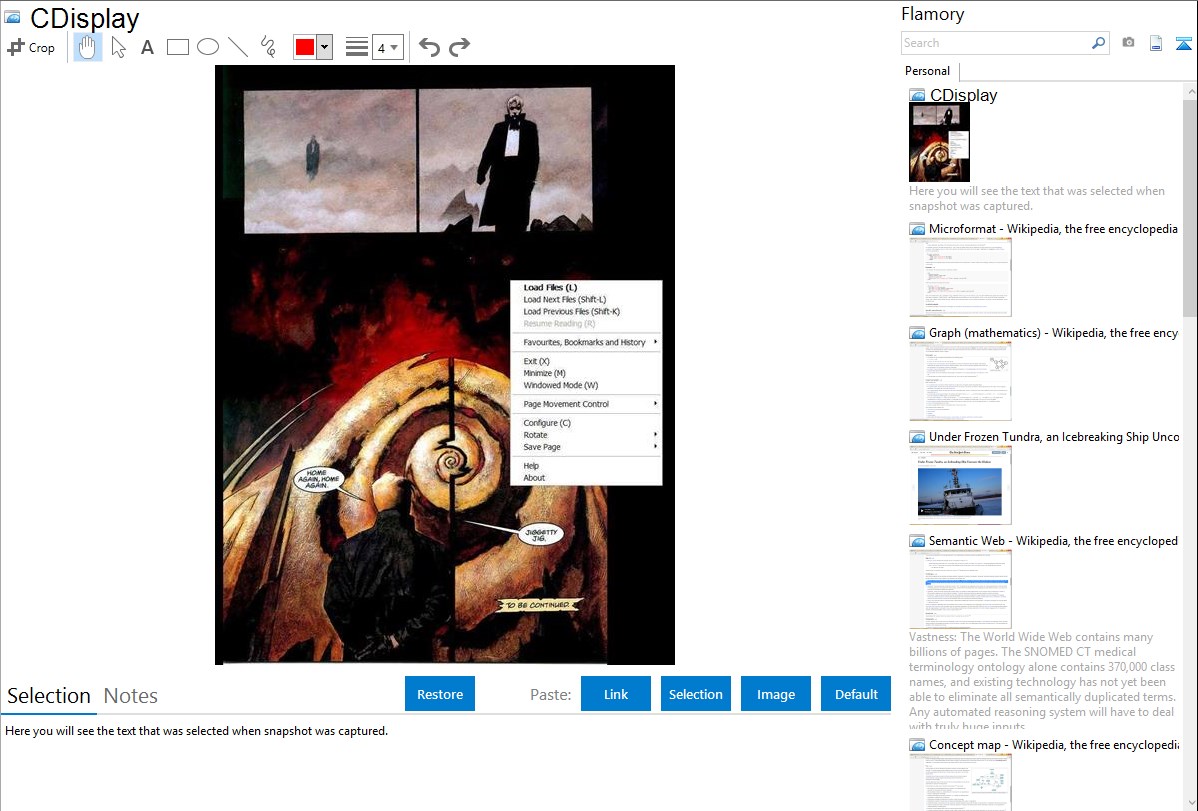Image resolution: width=1198 pixels, height=811 pixels.
Task: Select the Crop tool
Action: (x=31, y=47)
